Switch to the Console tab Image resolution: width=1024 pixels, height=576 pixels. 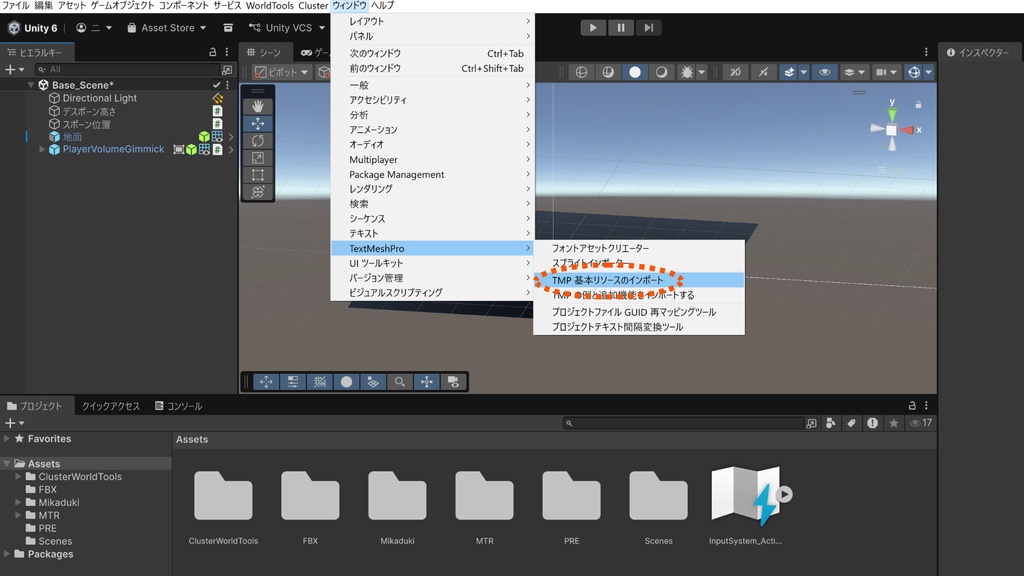(178, 406)
